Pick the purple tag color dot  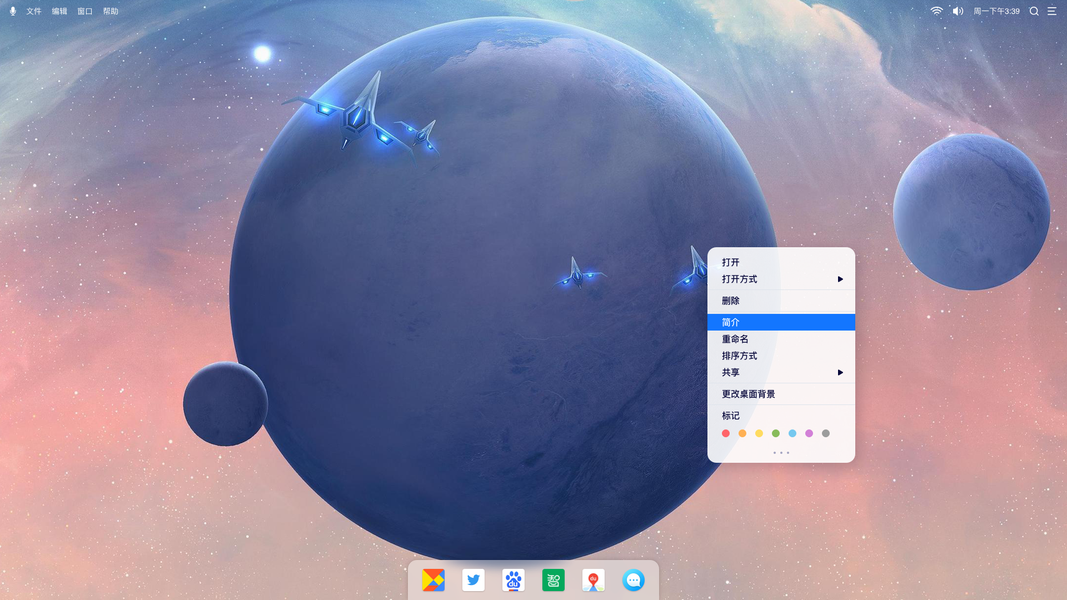(809, 433)
